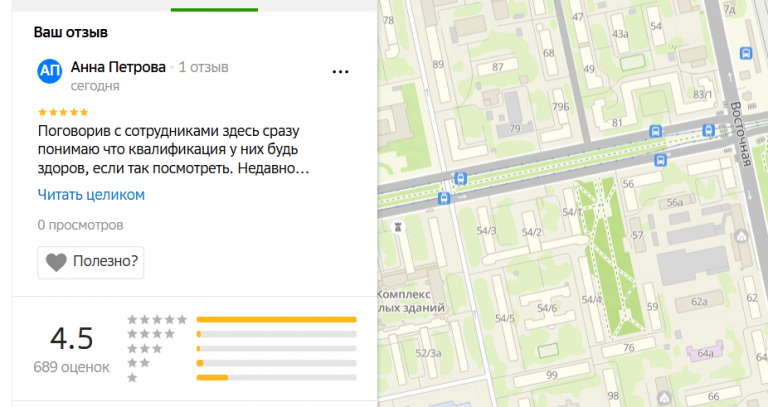Click the review text starting Поговорив с сотрудниками

click(x=173, y=149)
